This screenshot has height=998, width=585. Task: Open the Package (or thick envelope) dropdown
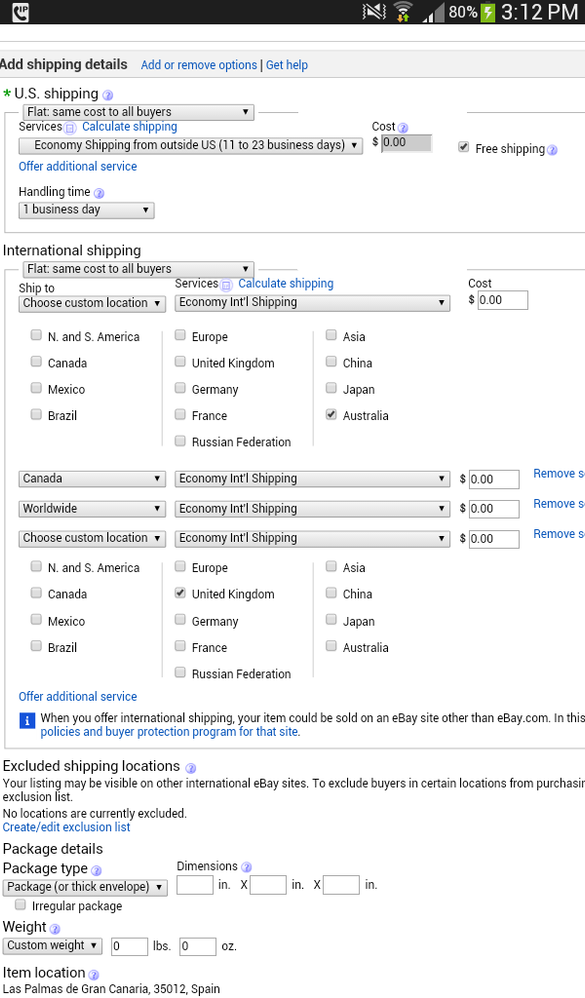point(85,887)
